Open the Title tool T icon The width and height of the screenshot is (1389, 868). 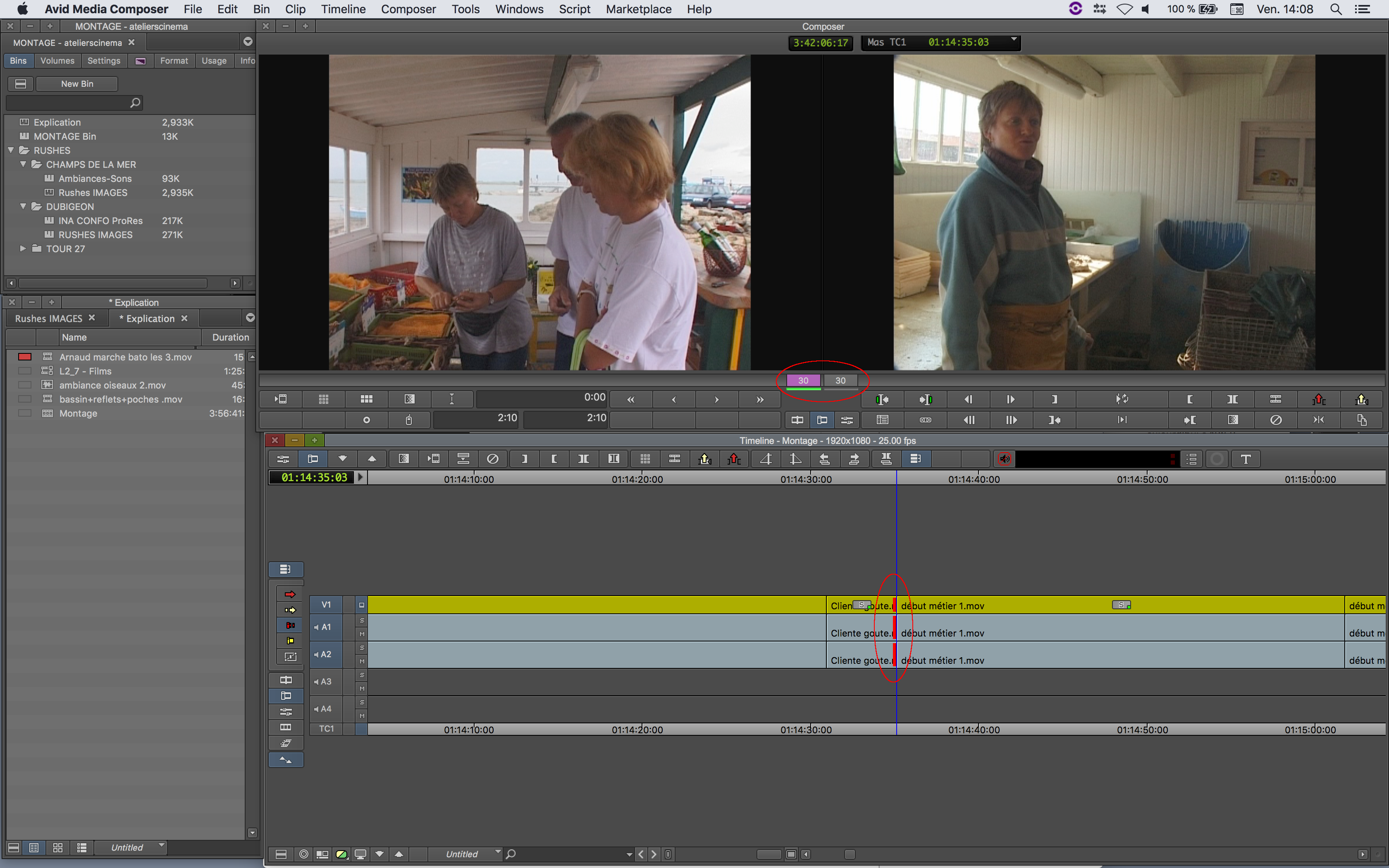tap(1246, 459)
